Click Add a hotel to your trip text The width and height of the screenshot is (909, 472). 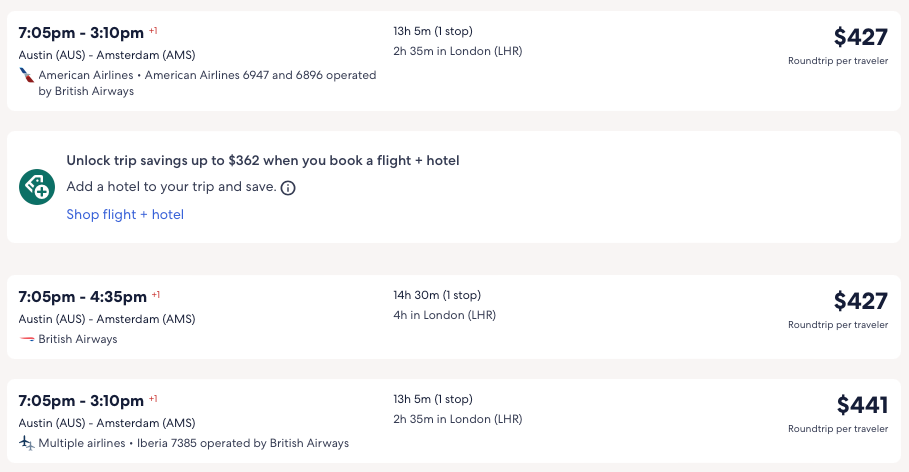pyautogui.click(x=171, y=187)
